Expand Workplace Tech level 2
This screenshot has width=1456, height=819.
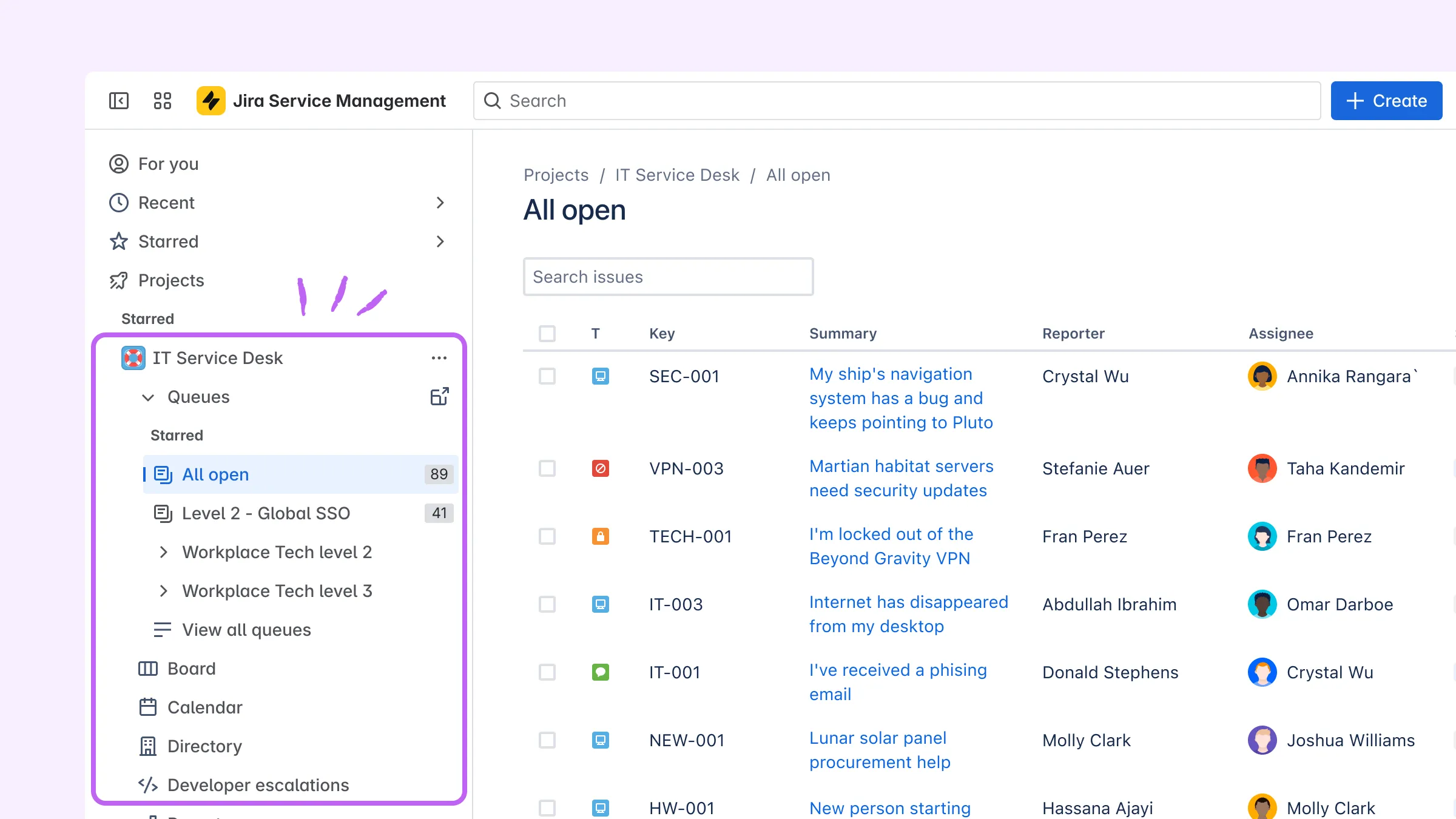[x=163, y=552]
